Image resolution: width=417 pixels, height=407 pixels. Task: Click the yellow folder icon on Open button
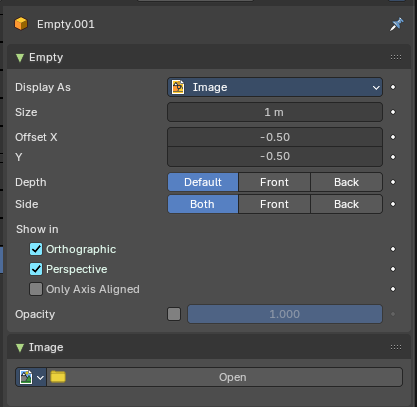point(58,377)
